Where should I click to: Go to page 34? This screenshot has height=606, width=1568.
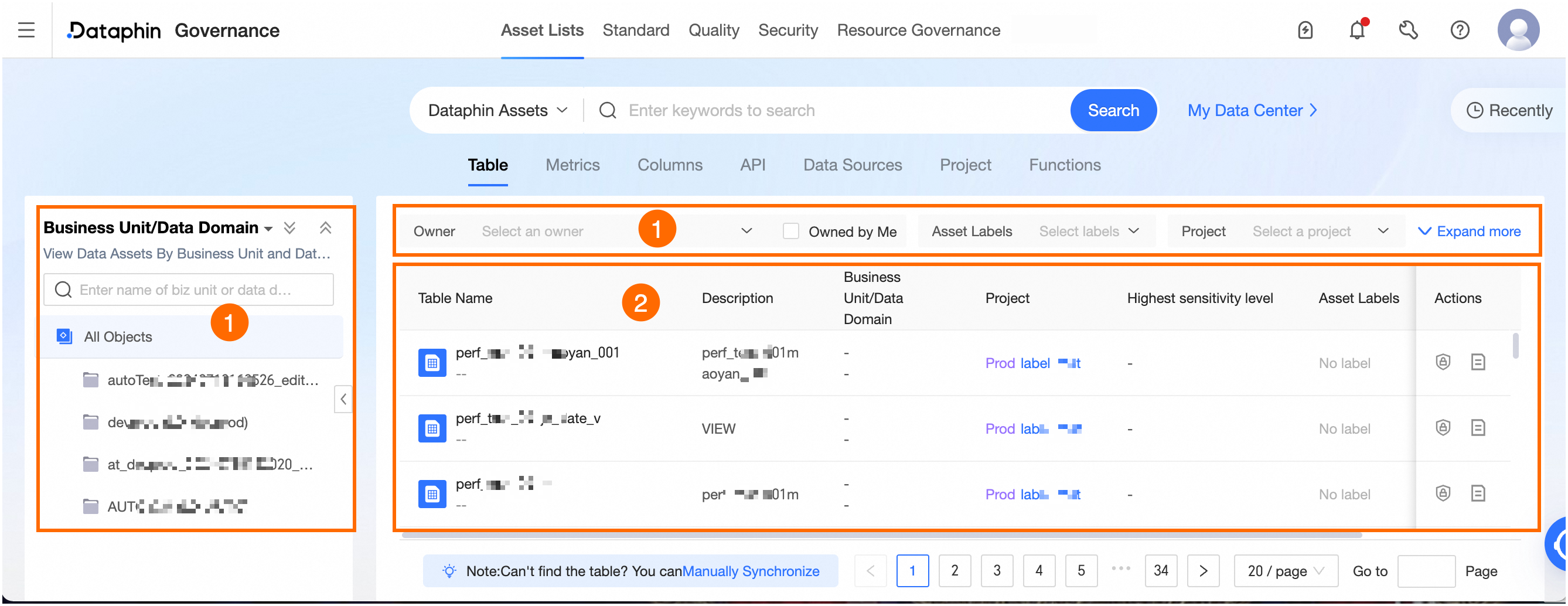[x=1161, y=571]
